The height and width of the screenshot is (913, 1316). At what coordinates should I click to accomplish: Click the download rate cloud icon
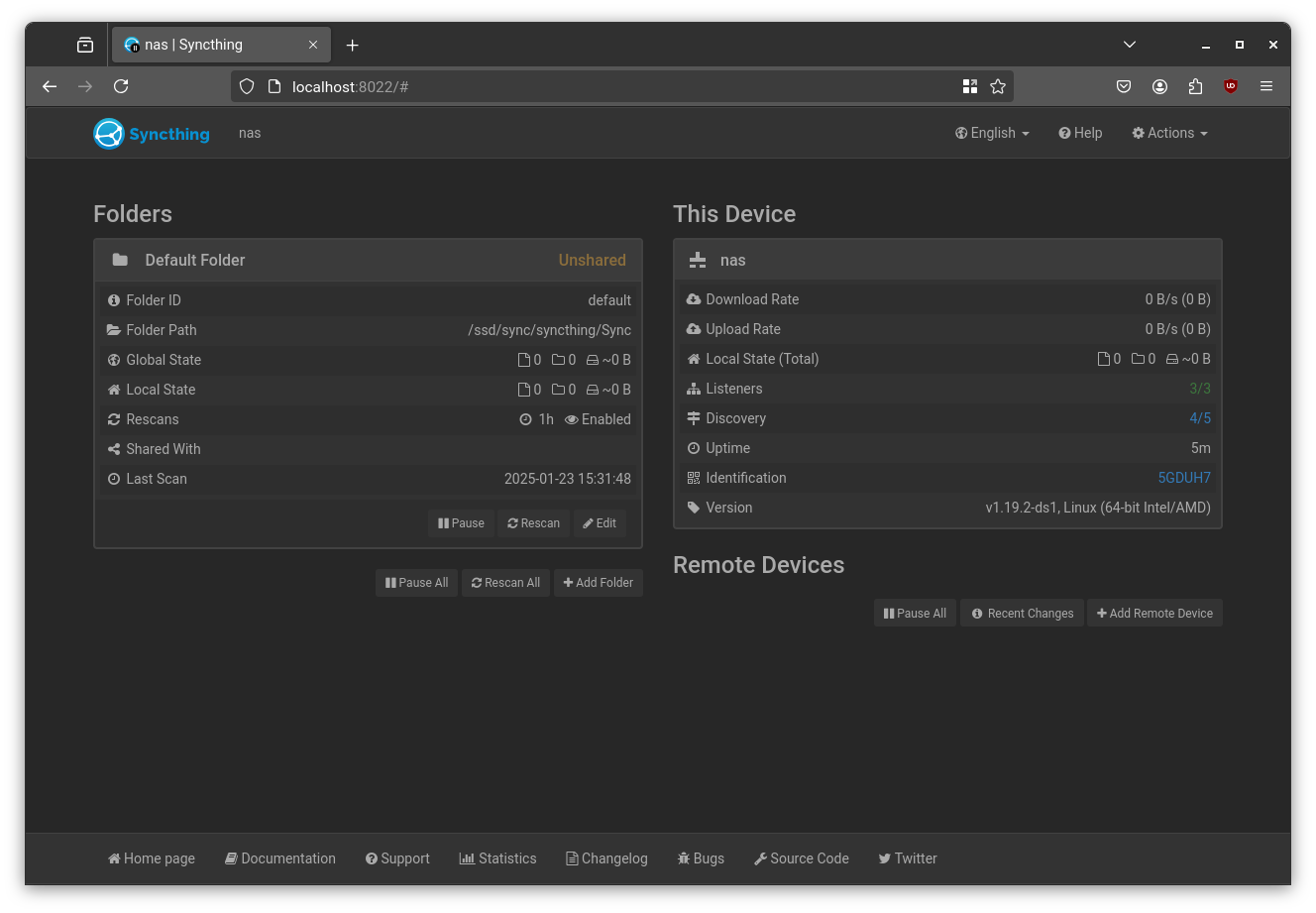click(693, 298)
